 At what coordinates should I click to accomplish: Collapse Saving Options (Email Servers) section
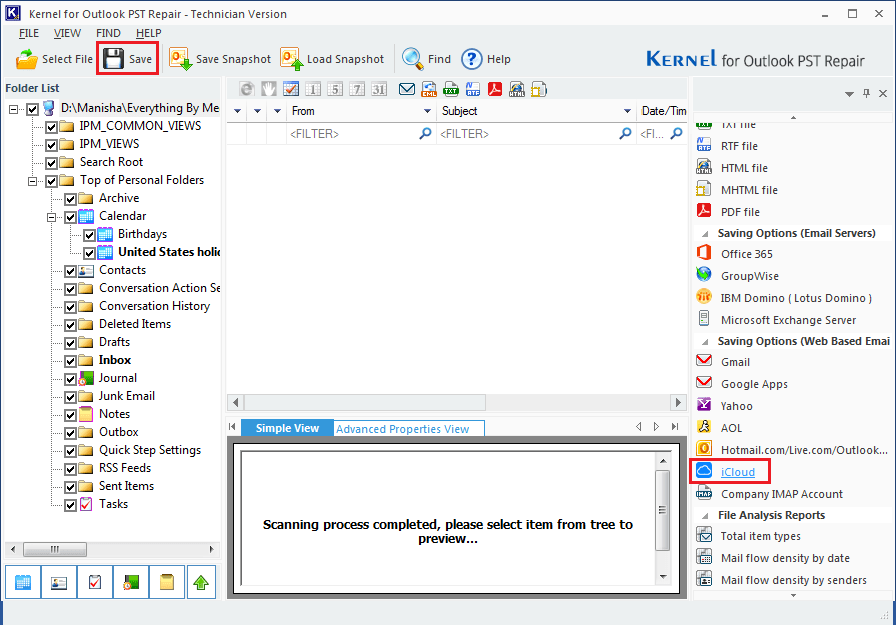click(706, 234)
